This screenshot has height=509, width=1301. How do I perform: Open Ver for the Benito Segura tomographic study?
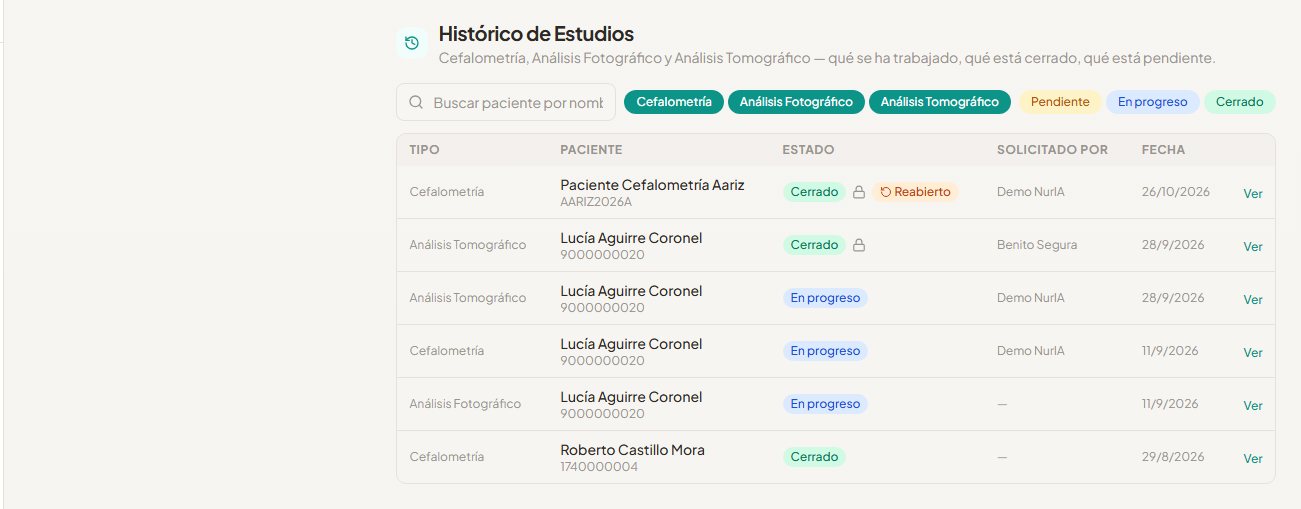(x=1253, y=247)
